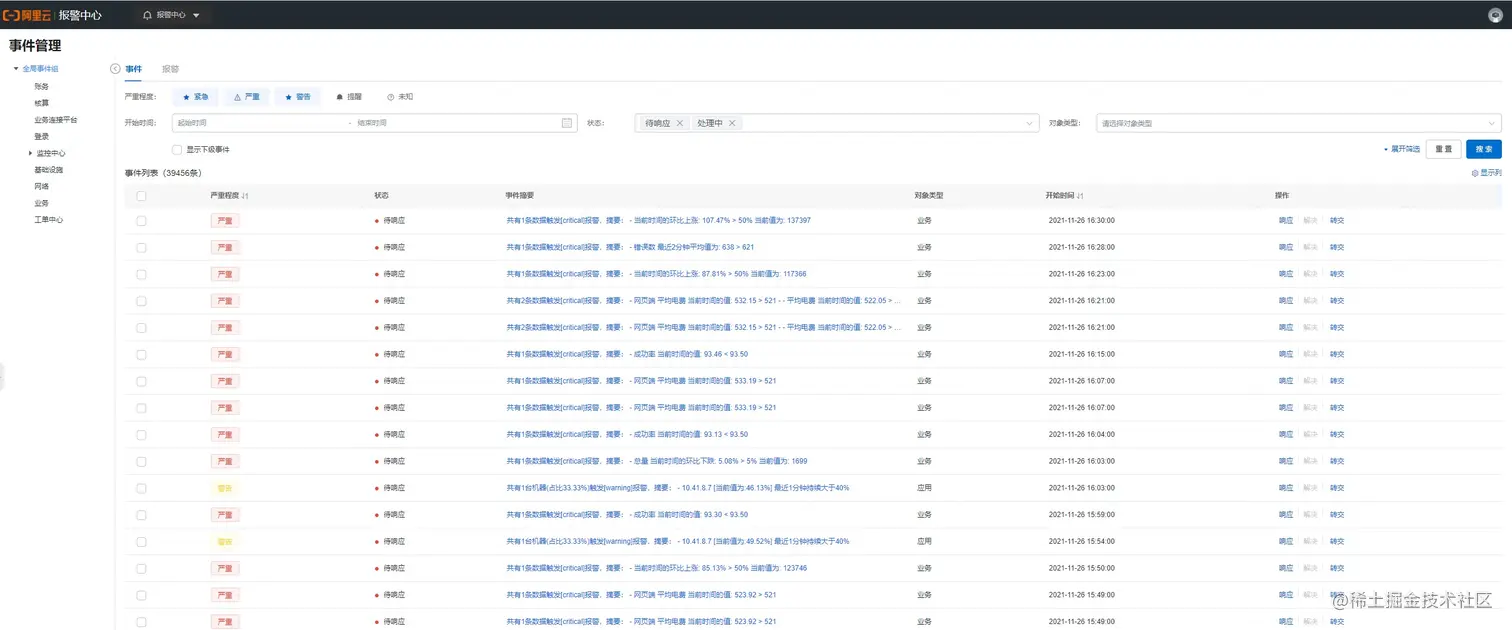The width and height of the screenshot is (1512, 630).
Task: Click 响应 for the 16:30:00 event
Action: tap(1285, 220)
